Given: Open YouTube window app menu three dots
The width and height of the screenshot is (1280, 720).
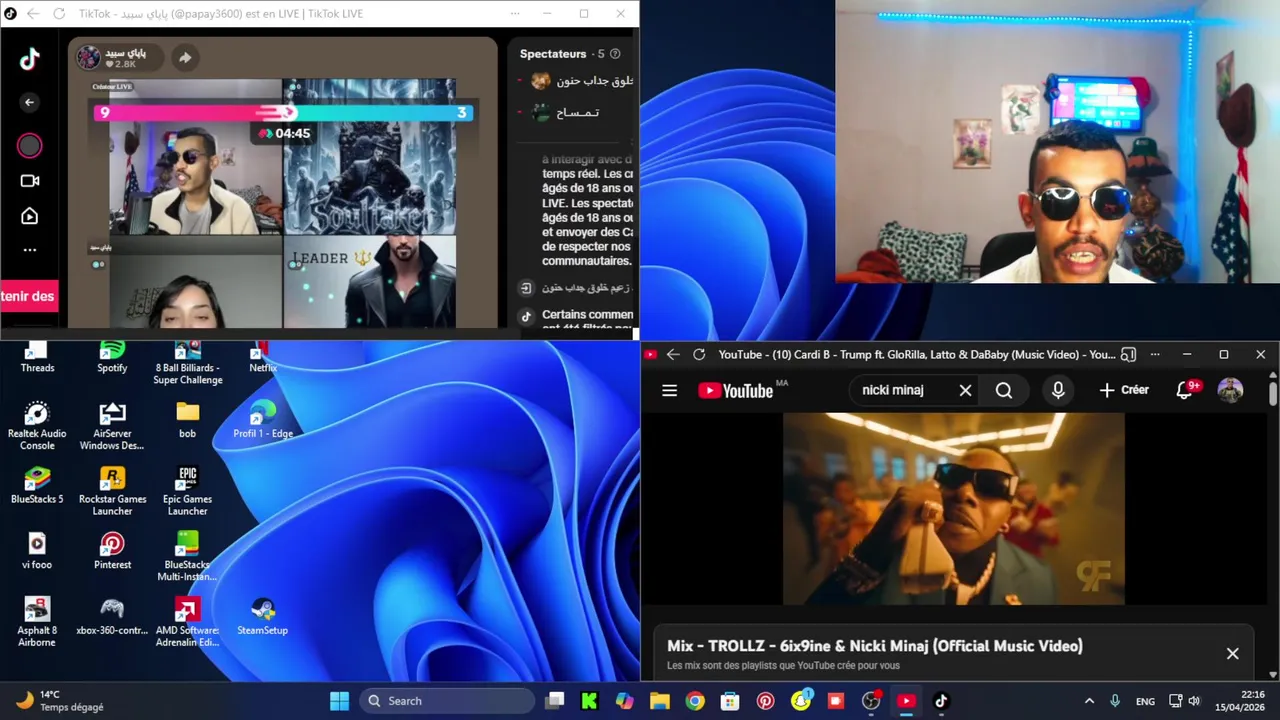Looking at the screenshot, I should click(1155, 354).
